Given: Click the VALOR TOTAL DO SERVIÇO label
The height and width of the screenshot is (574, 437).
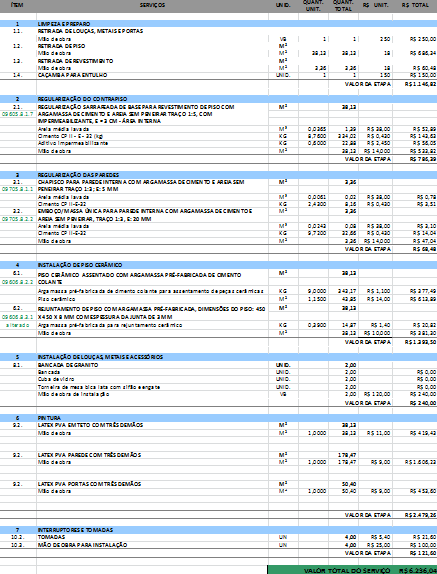Looking at the screenshot, I should pos(347,571).
